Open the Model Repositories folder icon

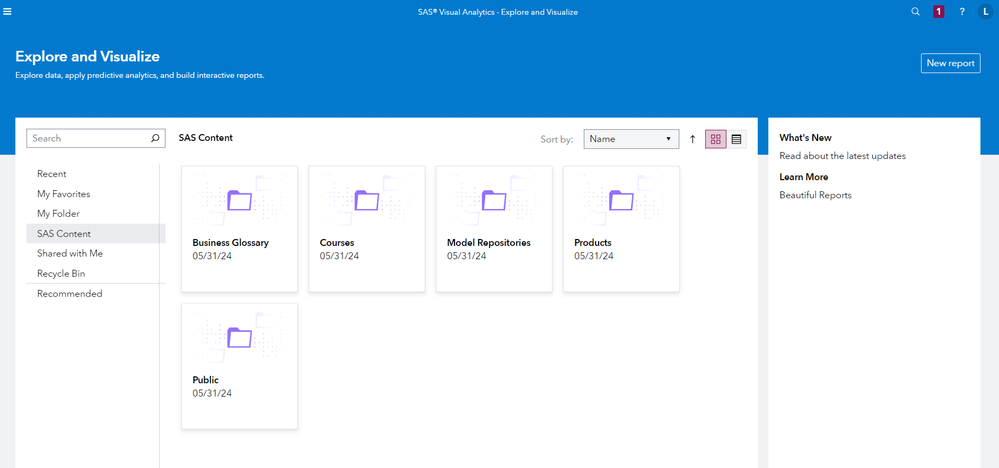[494, 201]
